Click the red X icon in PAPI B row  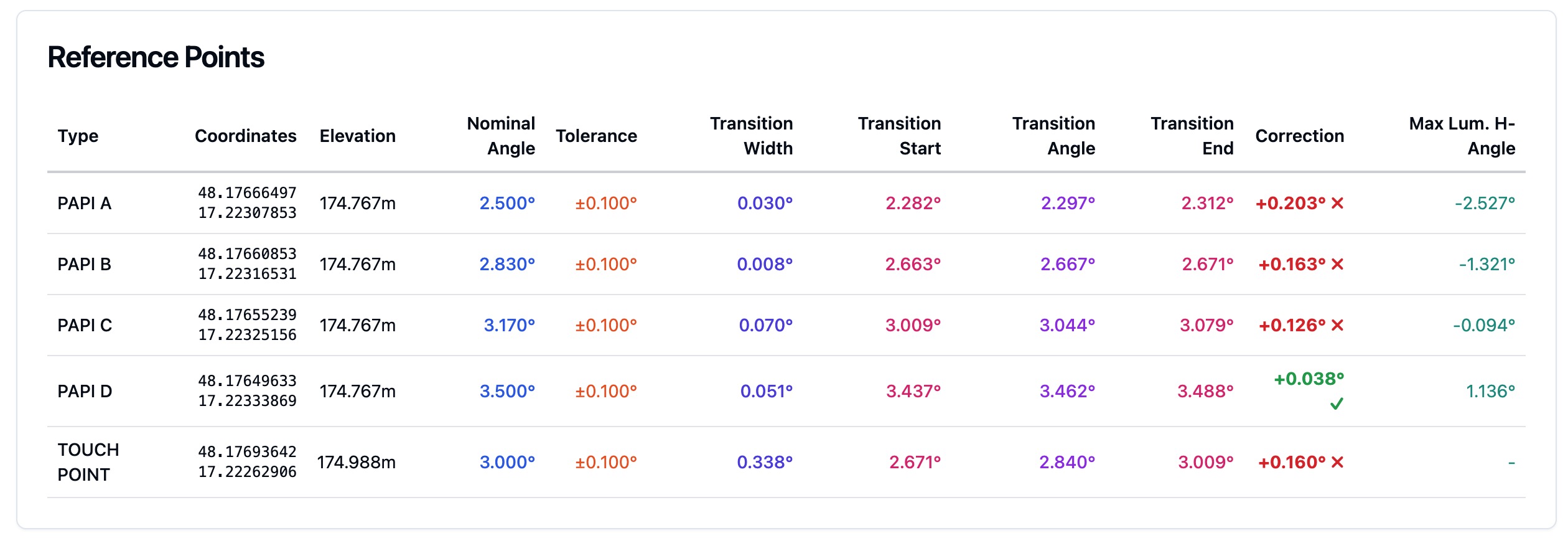tap(1337, 265)
